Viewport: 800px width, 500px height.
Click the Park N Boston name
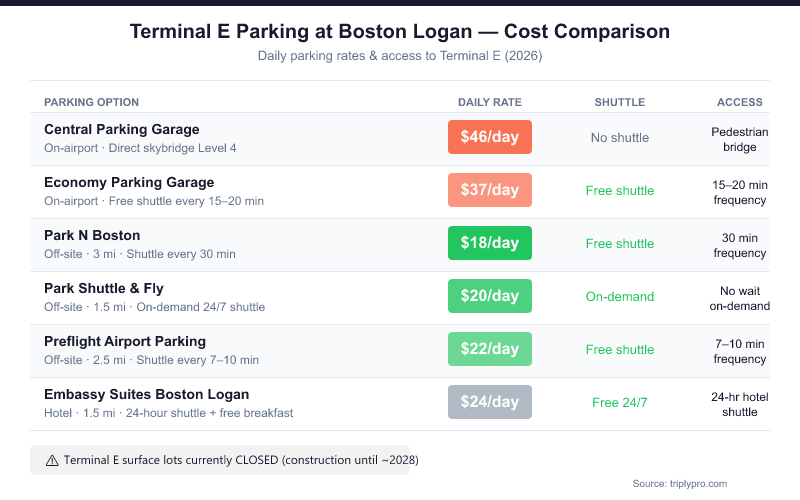click(92, 235)
